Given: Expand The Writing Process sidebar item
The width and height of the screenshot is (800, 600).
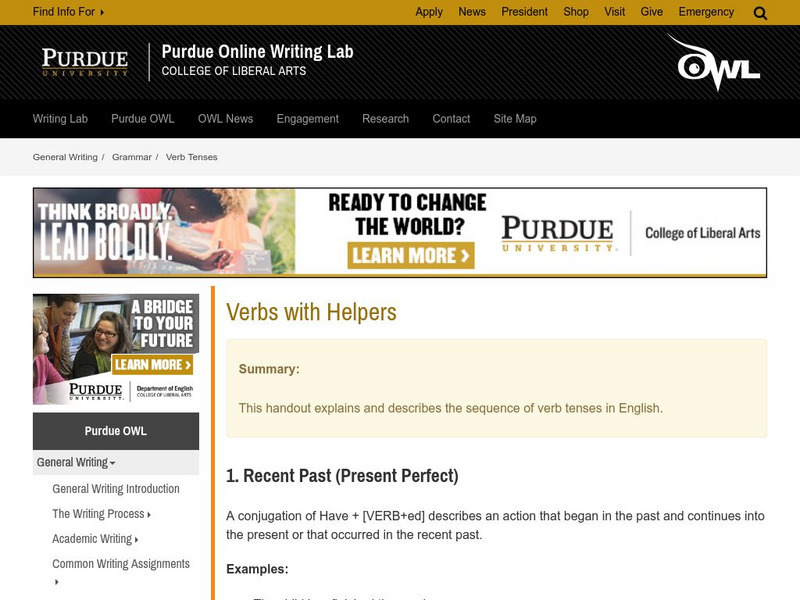Looking at the screenshot, I should coord(102,514).
